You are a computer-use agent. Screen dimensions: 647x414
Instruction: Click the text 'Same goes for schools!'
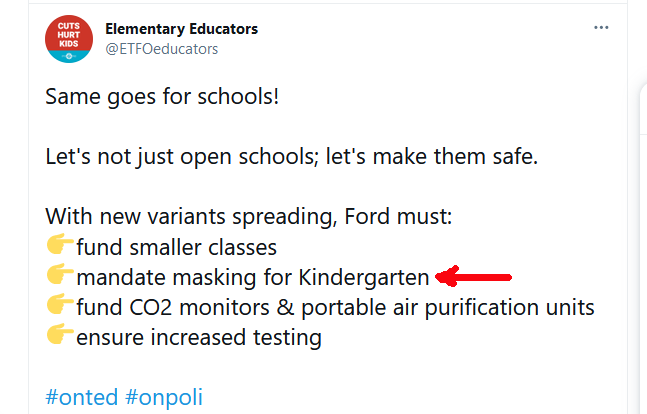162,97
